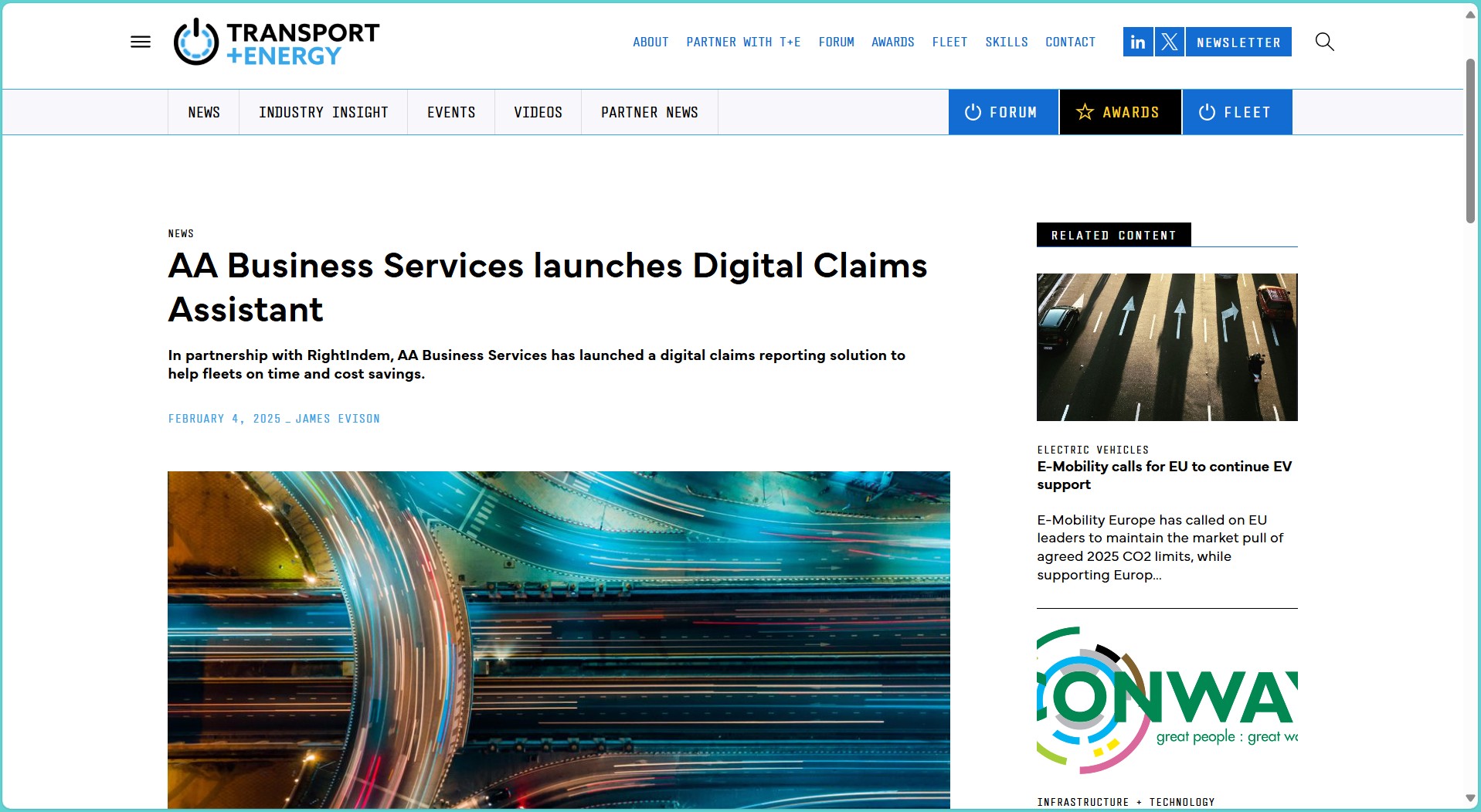This screenshot has width=1481, height=812.
Task: Open the E-Mobility calls for EU article link
Action: [x=1164, y=475]
